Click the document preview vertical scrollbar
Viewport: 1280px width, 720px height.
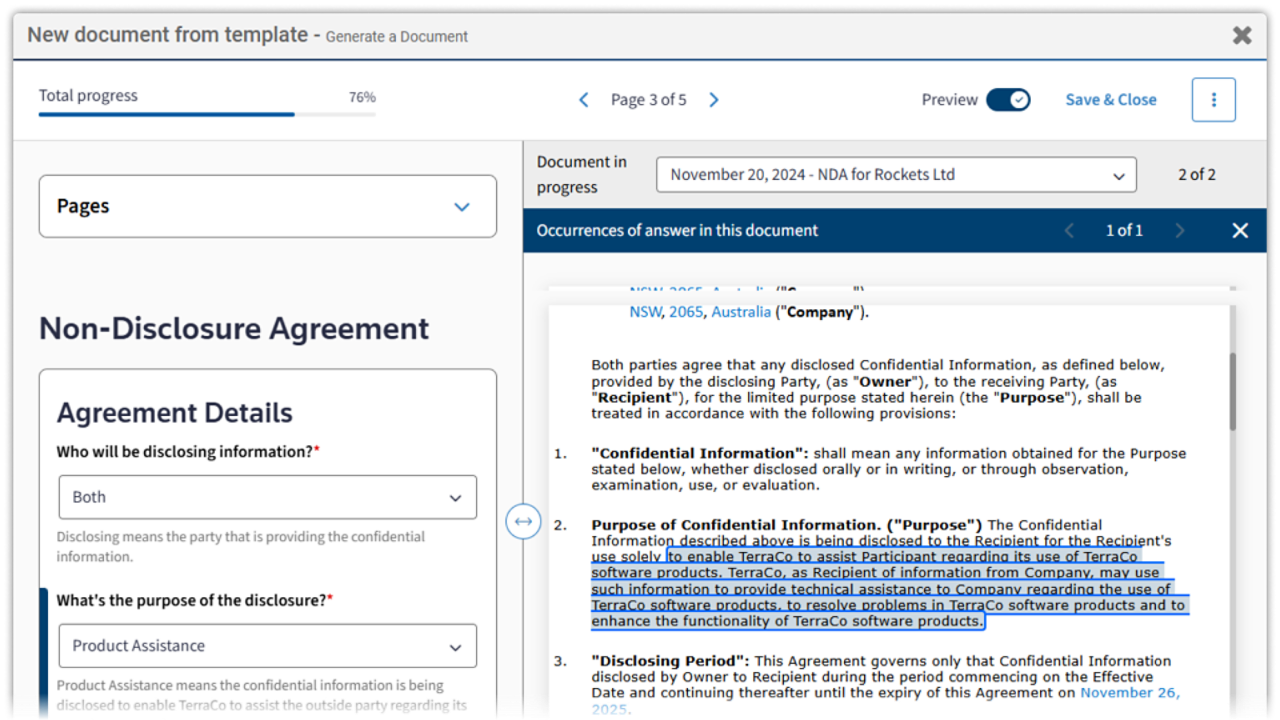(1232, 392)
